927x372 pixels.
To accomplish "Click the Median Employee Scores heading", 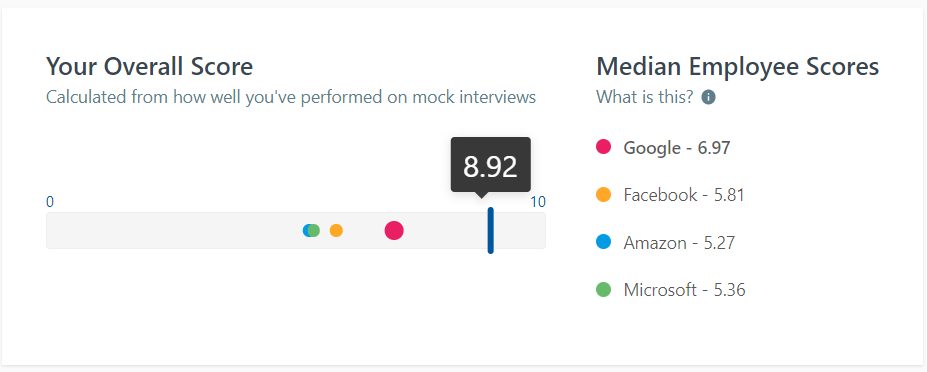I will pos(738,66).
